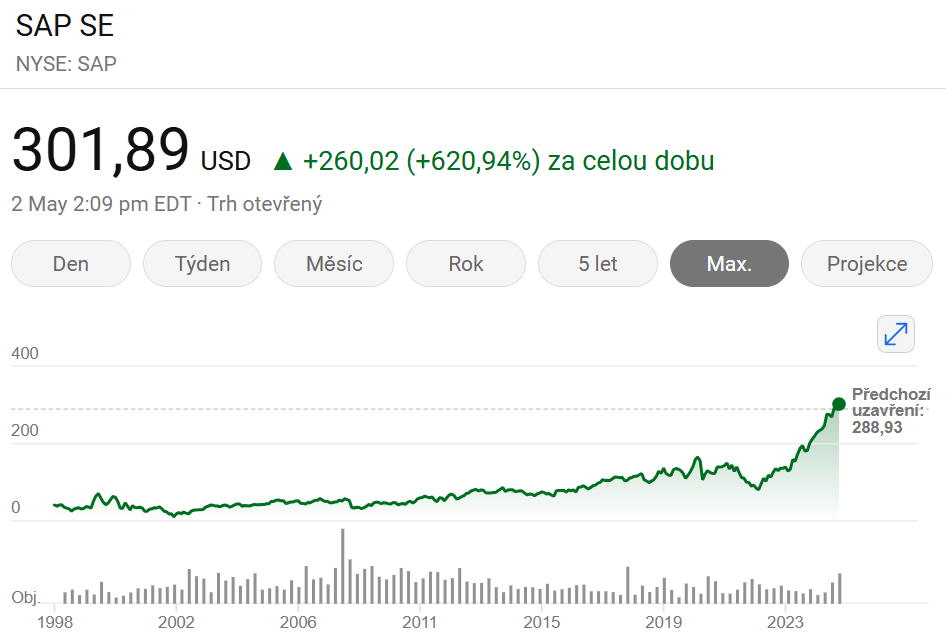Click the 1998 year label on timeline
Screen dimensions: 946x639
[57, 622]
